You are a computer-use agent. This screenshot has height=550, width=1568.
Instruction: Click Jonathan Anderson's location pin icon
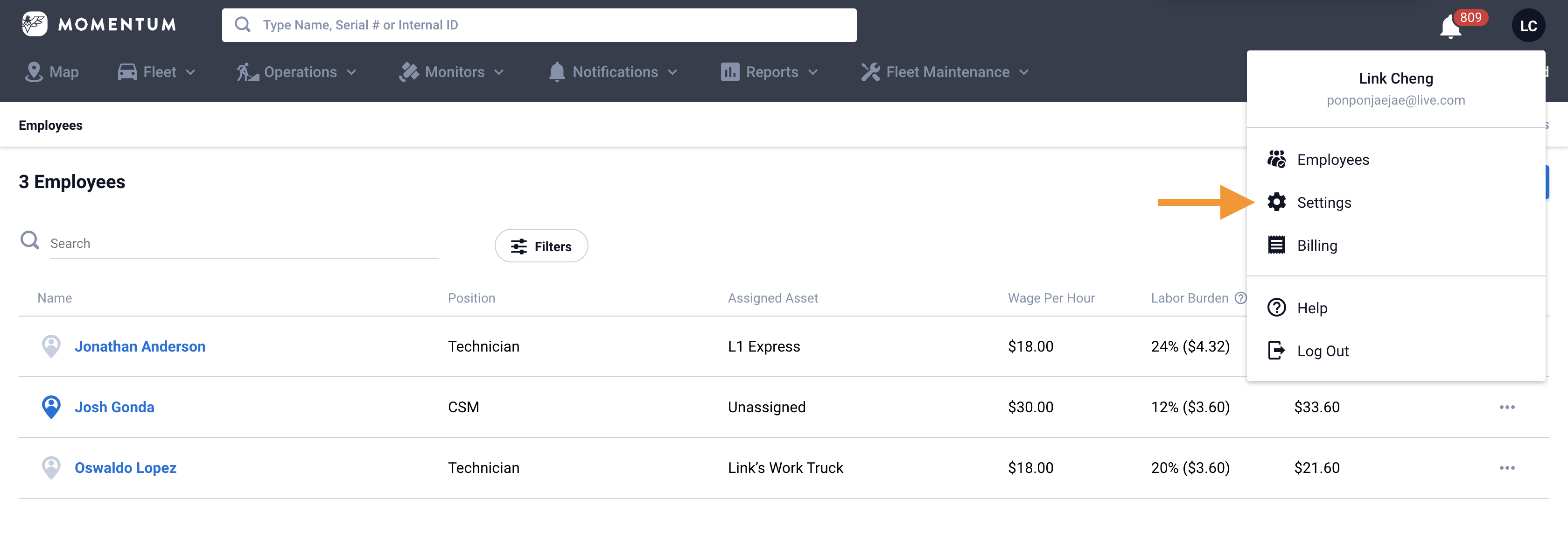click(x=51, y=346)
